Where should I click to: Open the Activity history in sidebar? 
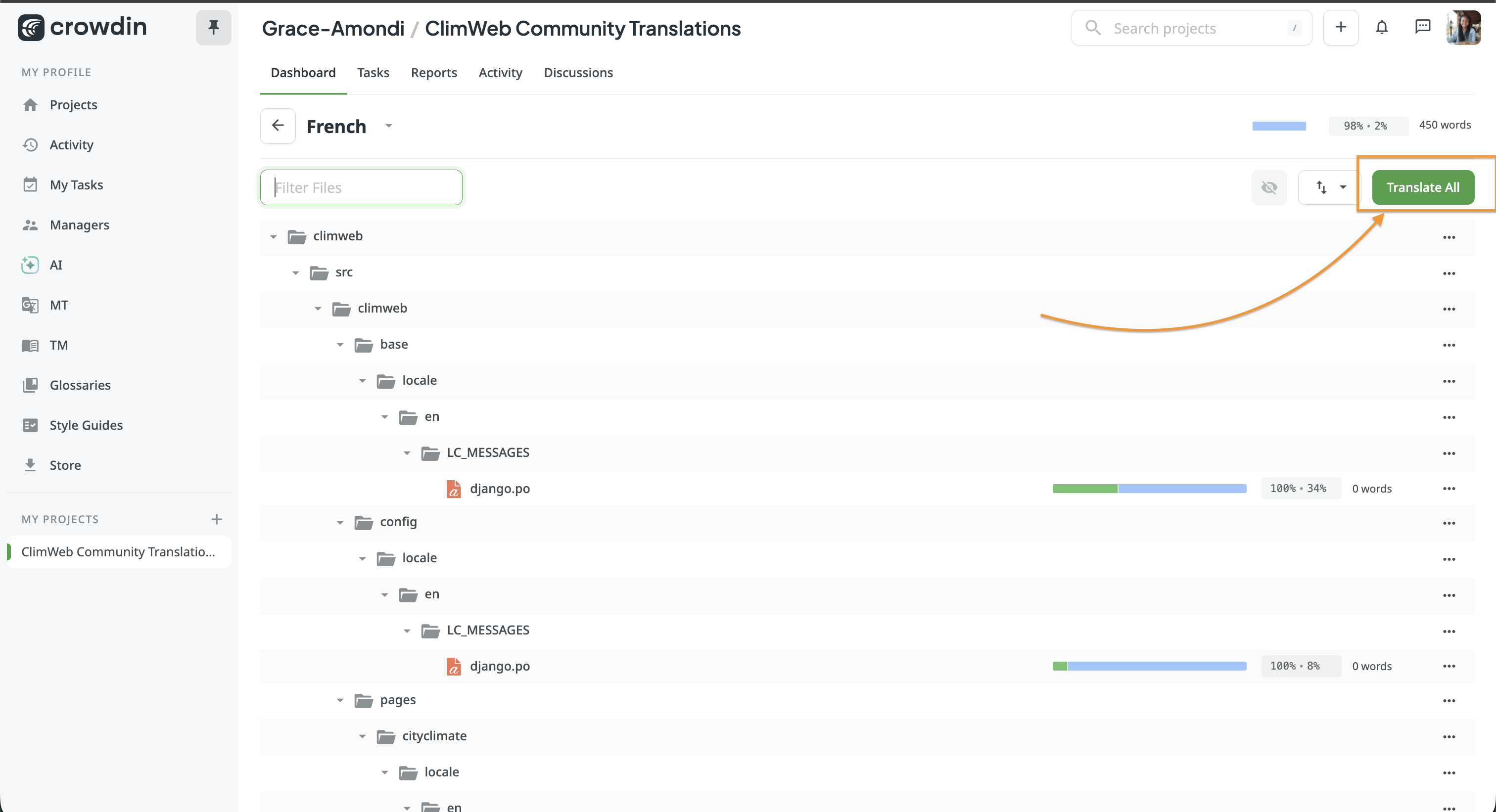pyautogui.click(x=71, y=144)
